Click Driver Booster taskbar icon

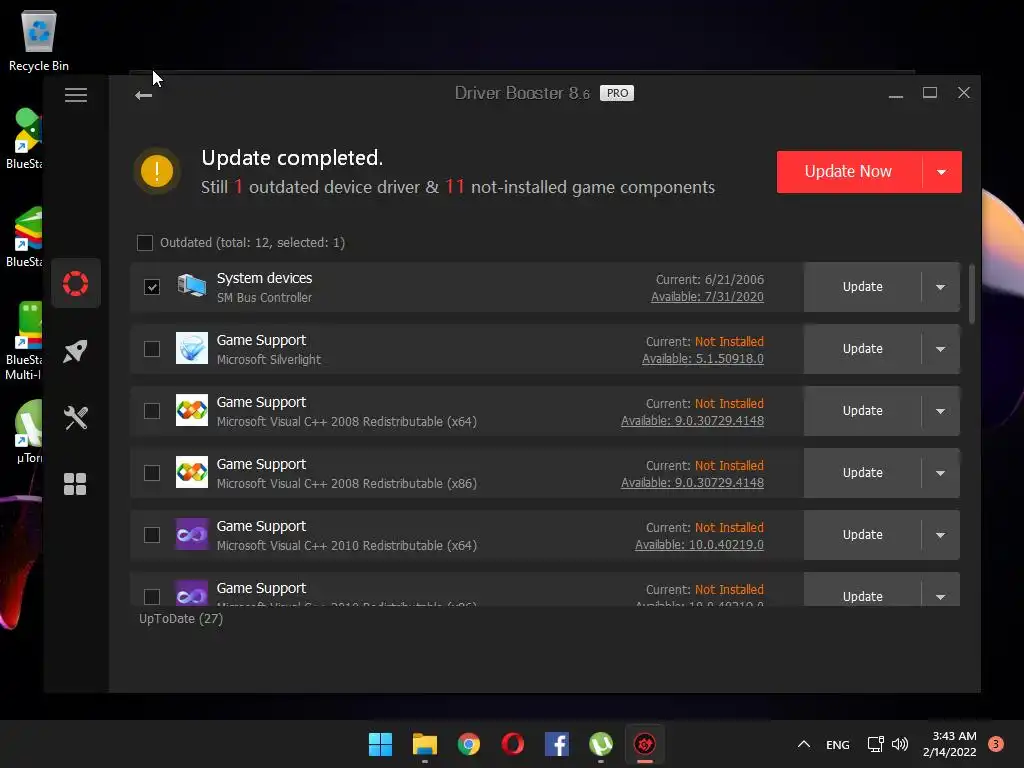click(x=645, y=744)
